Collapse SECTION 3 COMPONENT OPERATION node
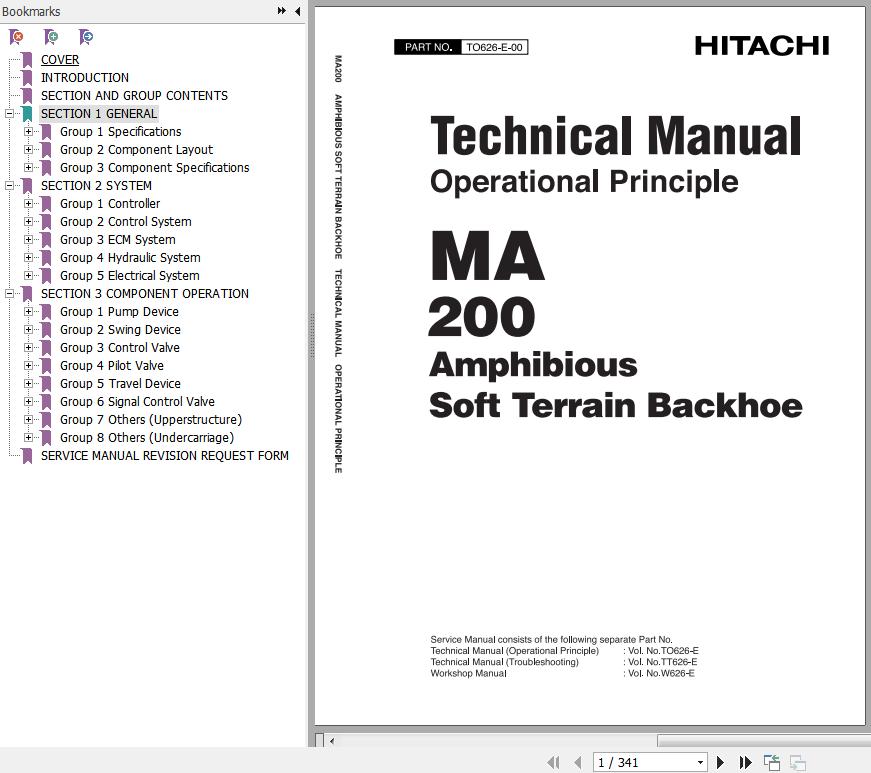871x773 pixels. pyautogui.click(x=9, y=294)
